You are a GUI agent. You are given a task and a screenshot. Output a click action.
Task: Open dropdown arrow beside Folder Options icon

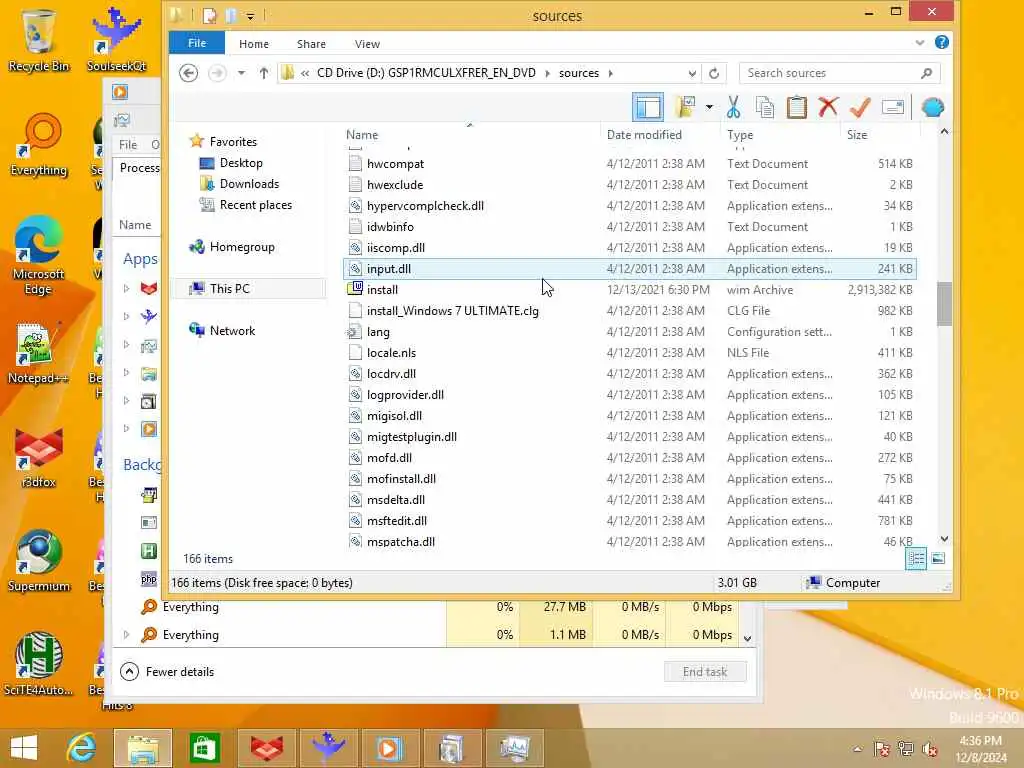point(709,107)
